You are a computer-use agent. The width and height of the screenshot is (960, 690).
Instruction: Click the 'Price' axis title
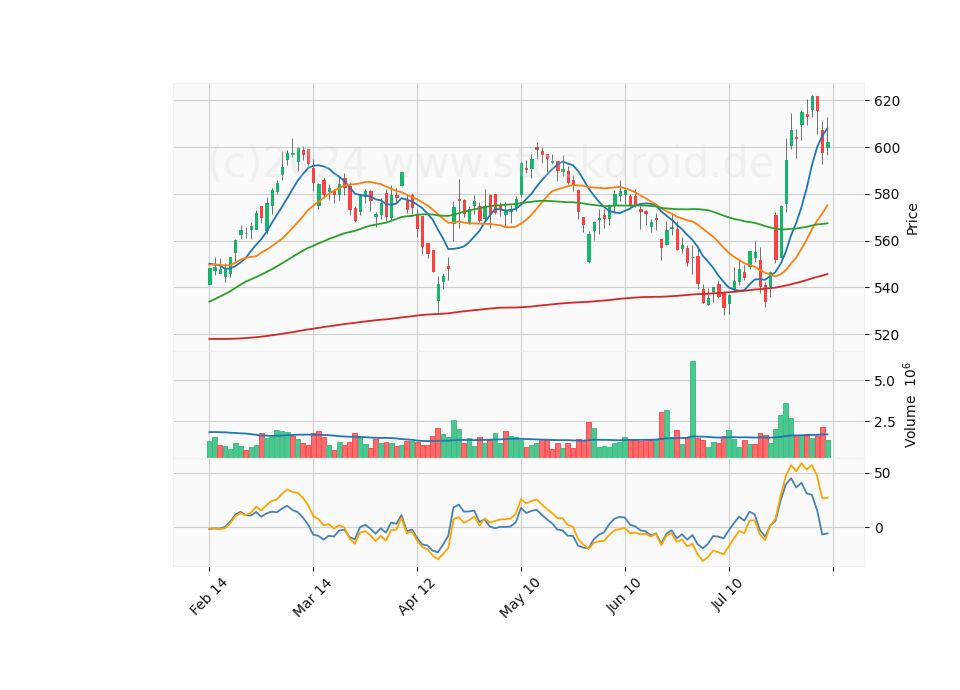tap(912, 219)
